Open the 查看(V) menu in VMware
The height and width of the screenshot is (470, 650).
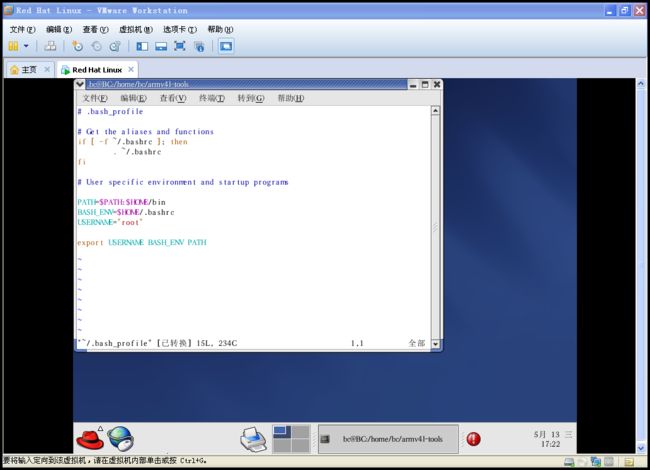click(x=95, y=29)
